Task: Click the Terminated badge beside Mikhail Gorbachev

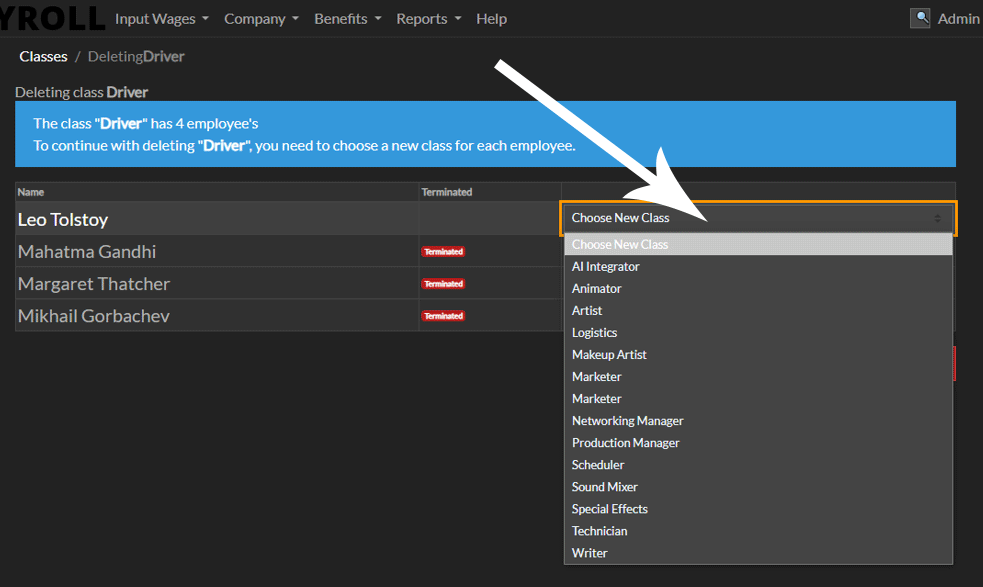Action: pos(443,315)
